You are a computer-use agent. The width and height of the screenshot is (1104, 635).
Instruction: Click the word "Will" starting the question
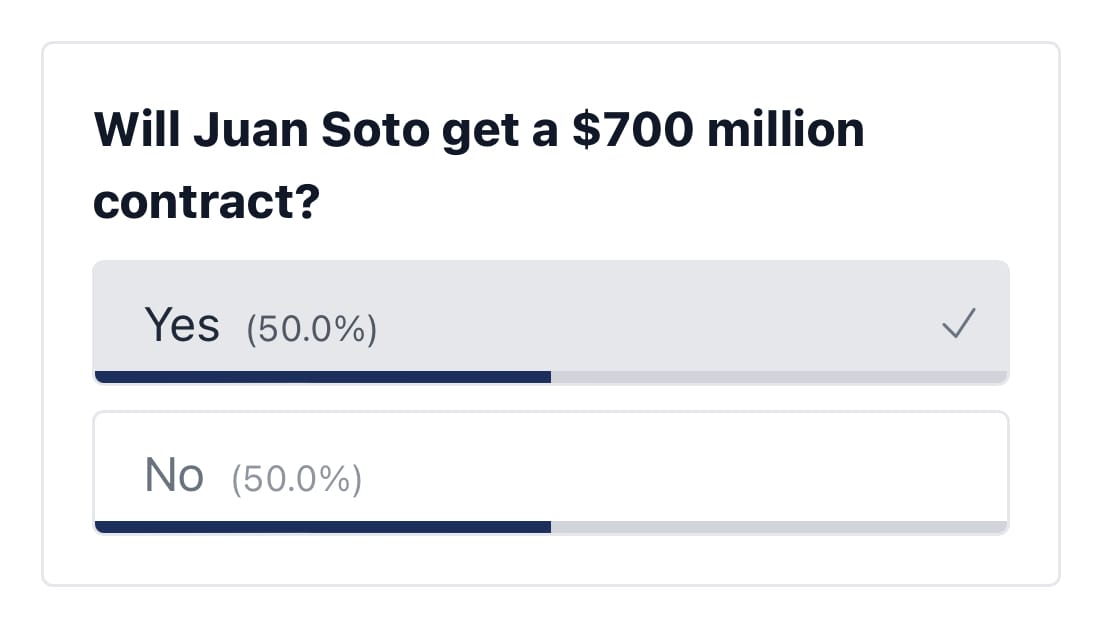click(137, 130)
